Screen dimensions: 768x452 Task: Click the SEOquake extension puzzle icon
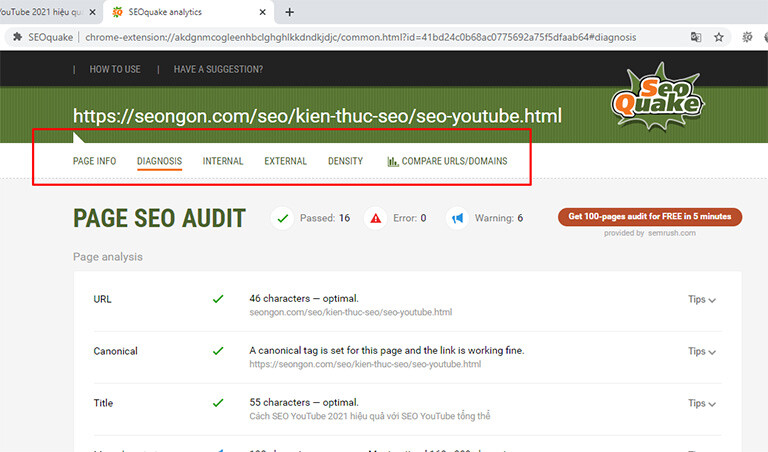(x=18, y=37)
